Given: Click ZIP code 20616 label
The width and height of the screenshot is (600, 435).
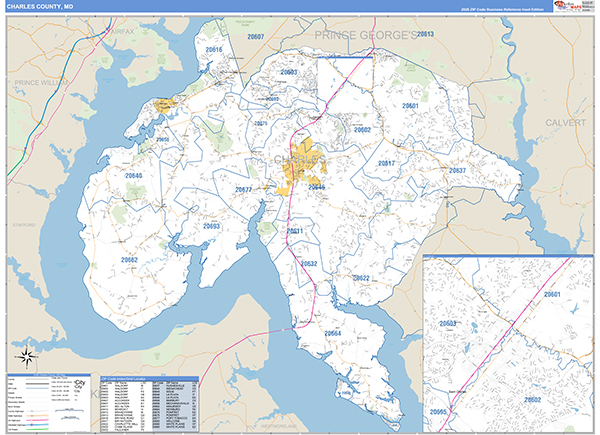Looking at the screenshot, I should click(x=214, y=49).
